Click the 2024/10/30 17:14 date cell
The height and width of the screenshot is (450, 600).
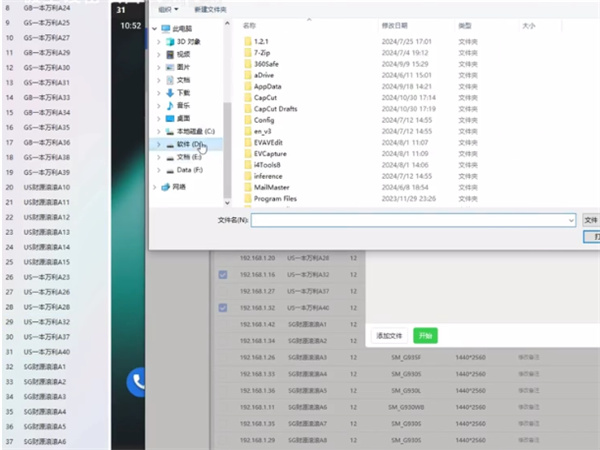(x=408, y=97)
